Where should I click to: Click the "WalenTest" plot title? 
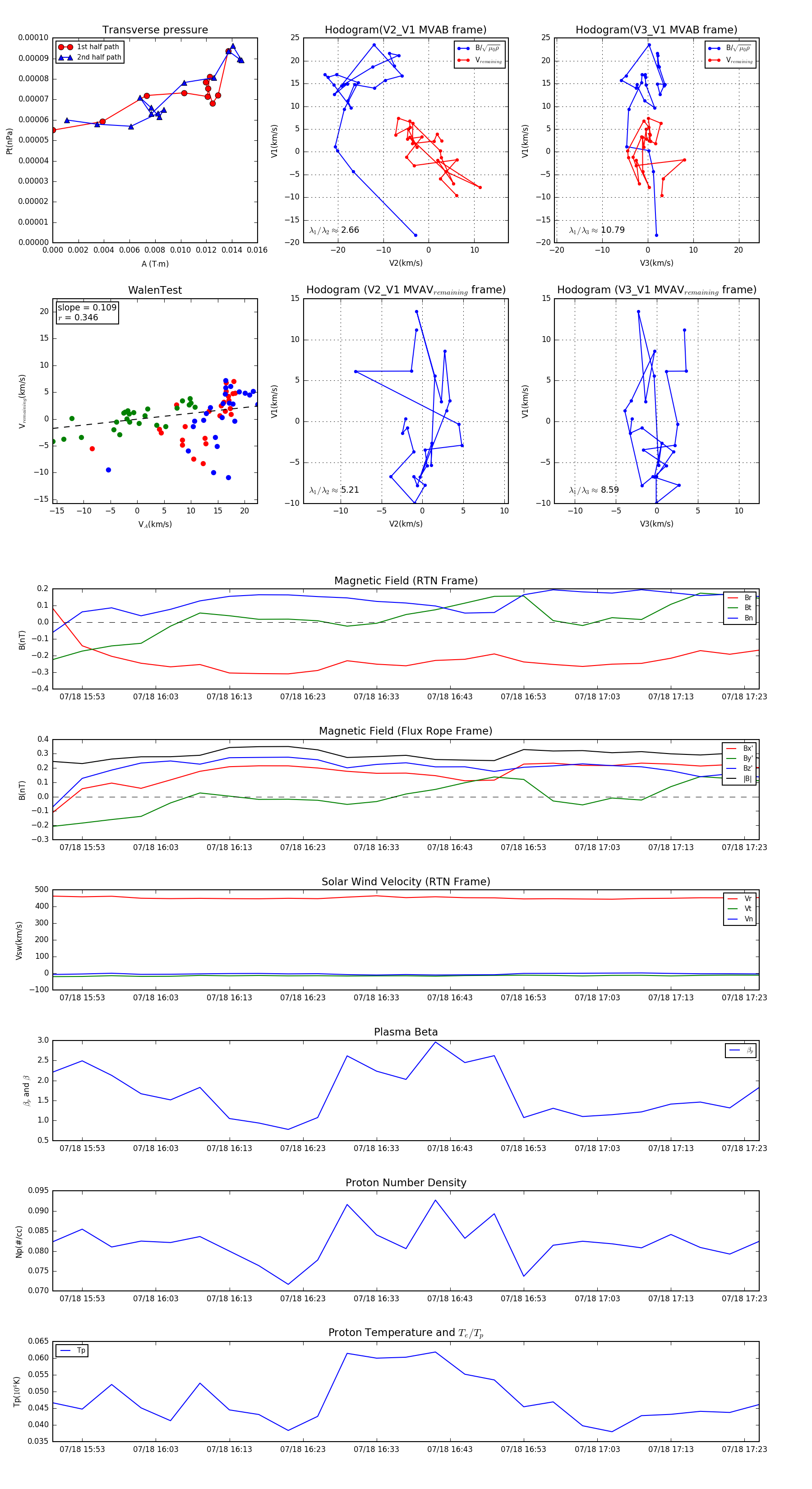click(x=155, y=290)
